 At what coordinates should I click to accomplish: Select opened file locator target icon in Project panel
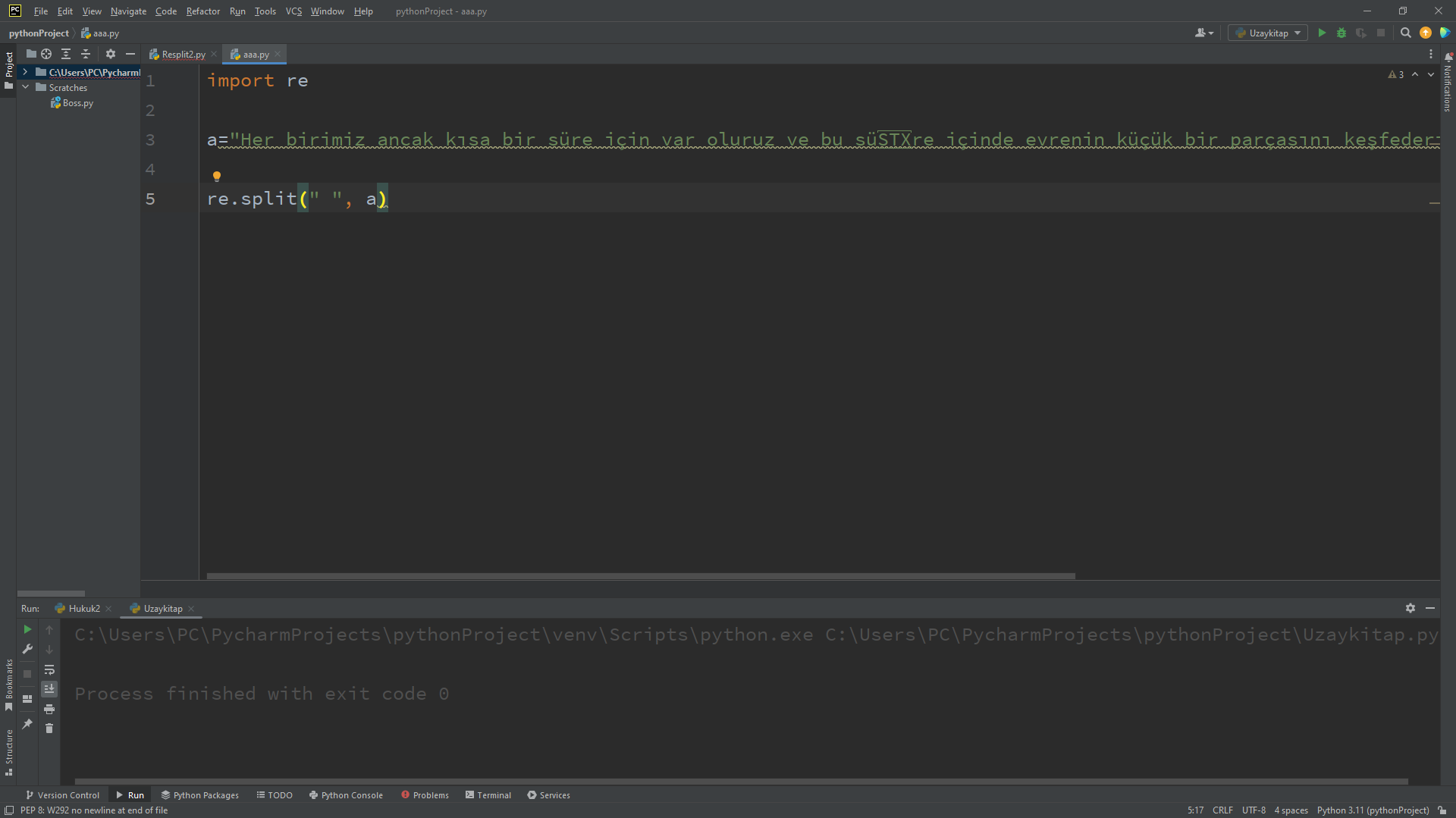(x=46, y=54)
